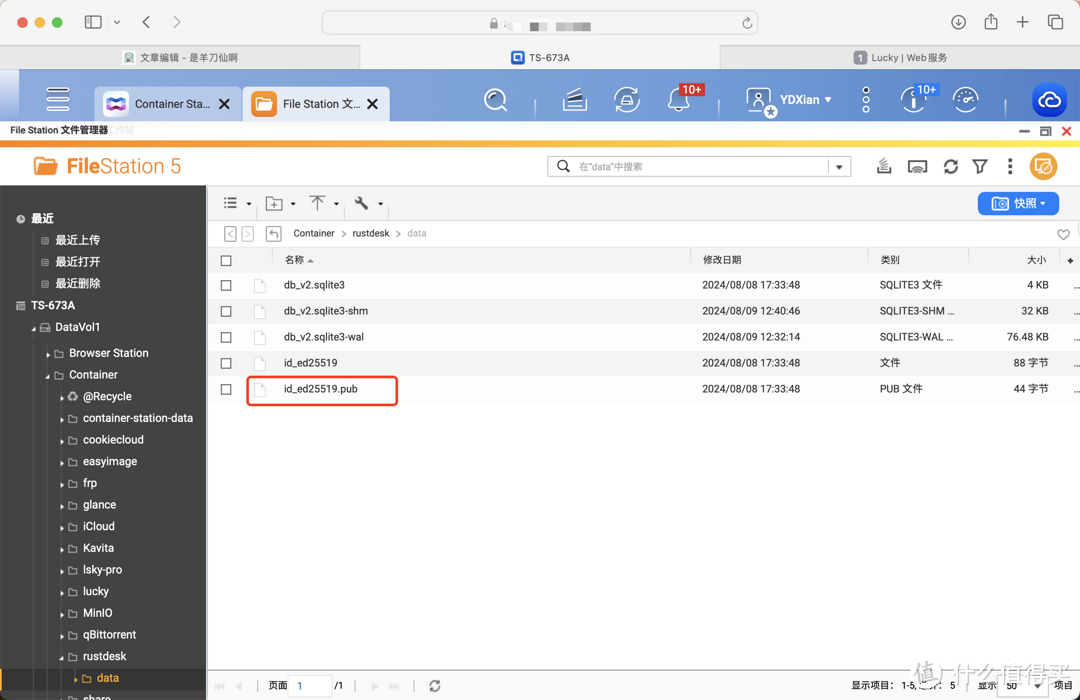Open the cloud icon in top bar
The image size is (1080, 700).
pos(1049,100)
